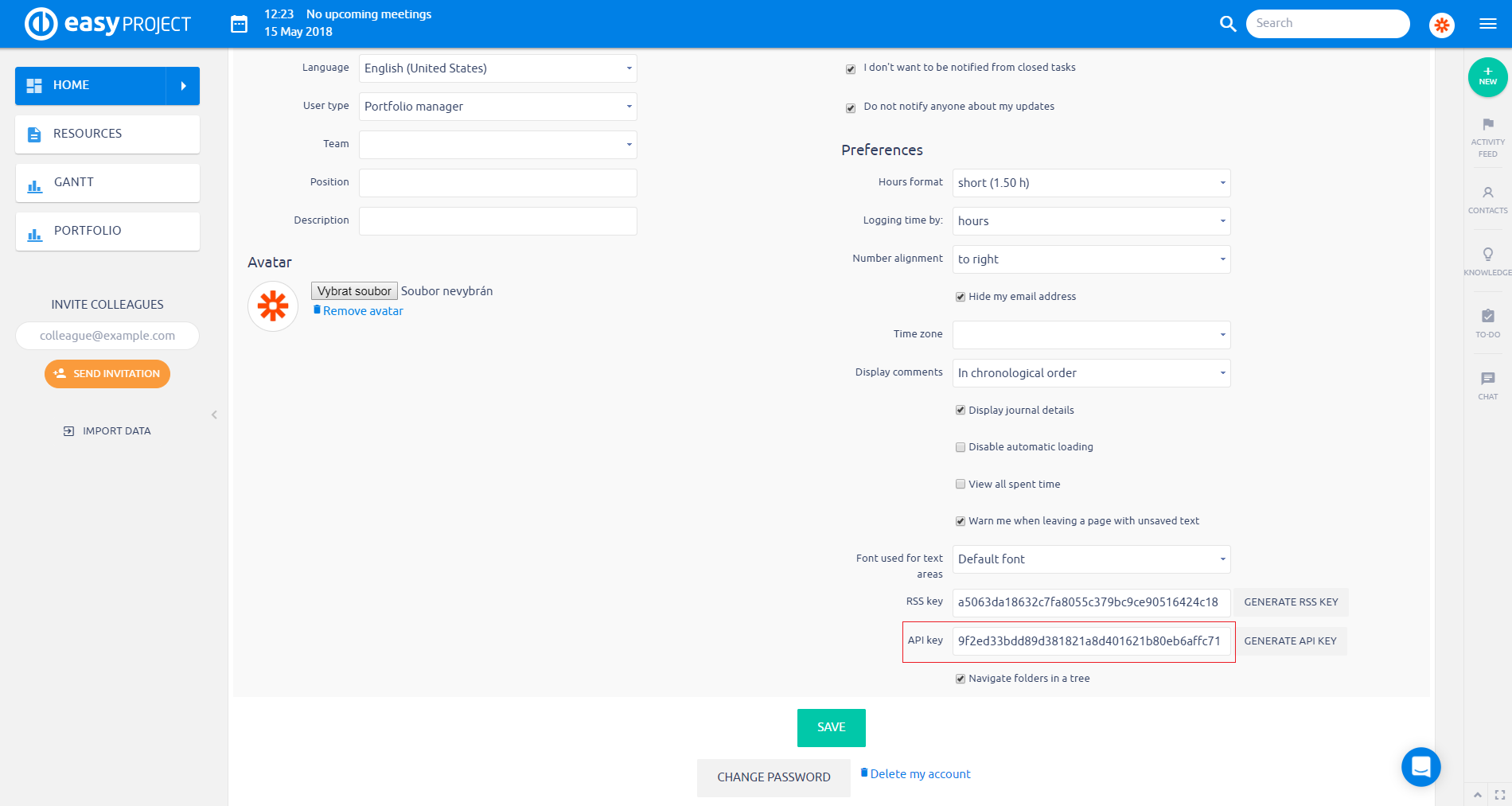Click Generate RSS Key button

[x=1291, y=602]
